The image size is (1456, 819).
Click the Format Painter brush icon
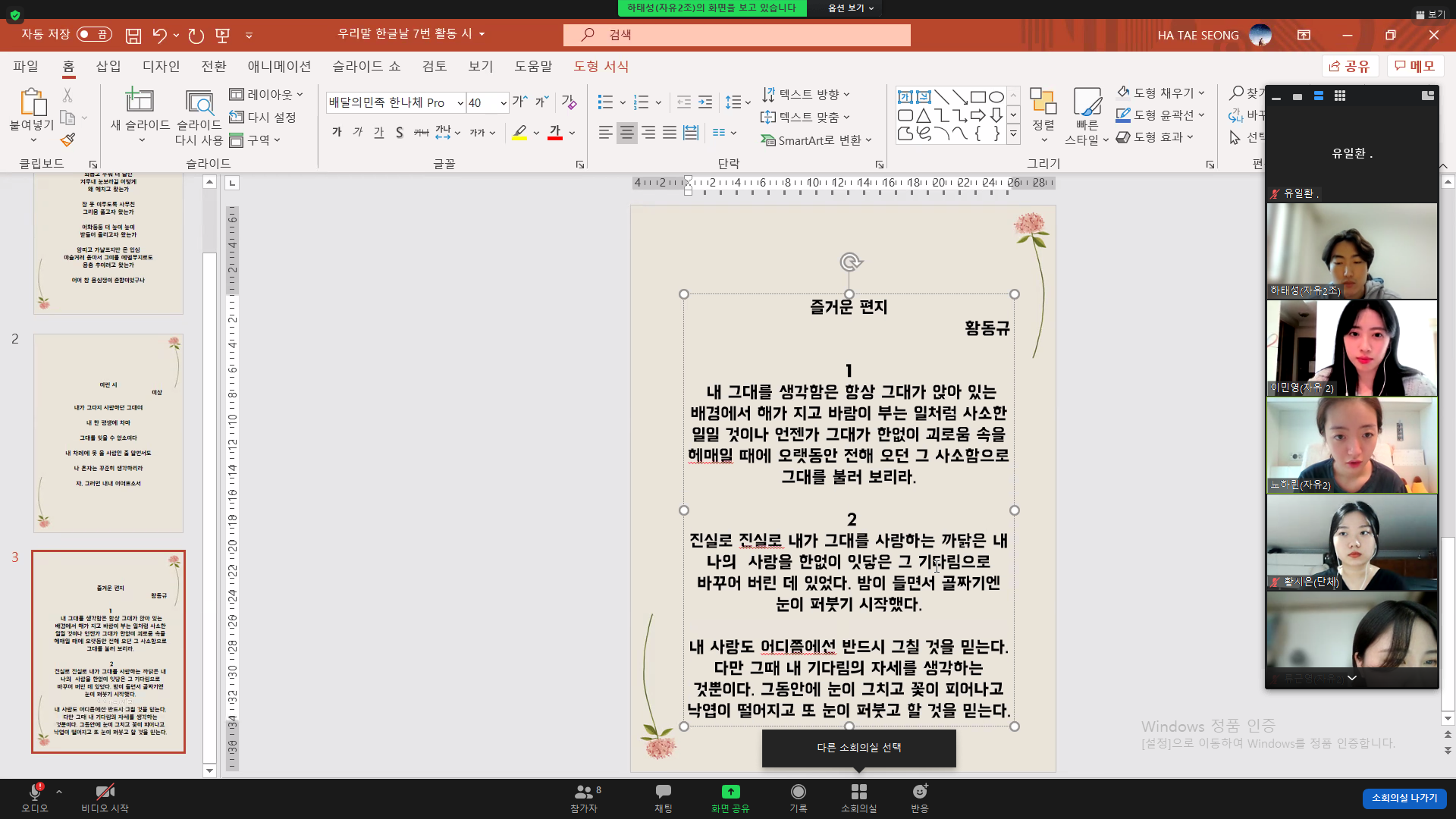pyautogui.click(x=67, y=140)
